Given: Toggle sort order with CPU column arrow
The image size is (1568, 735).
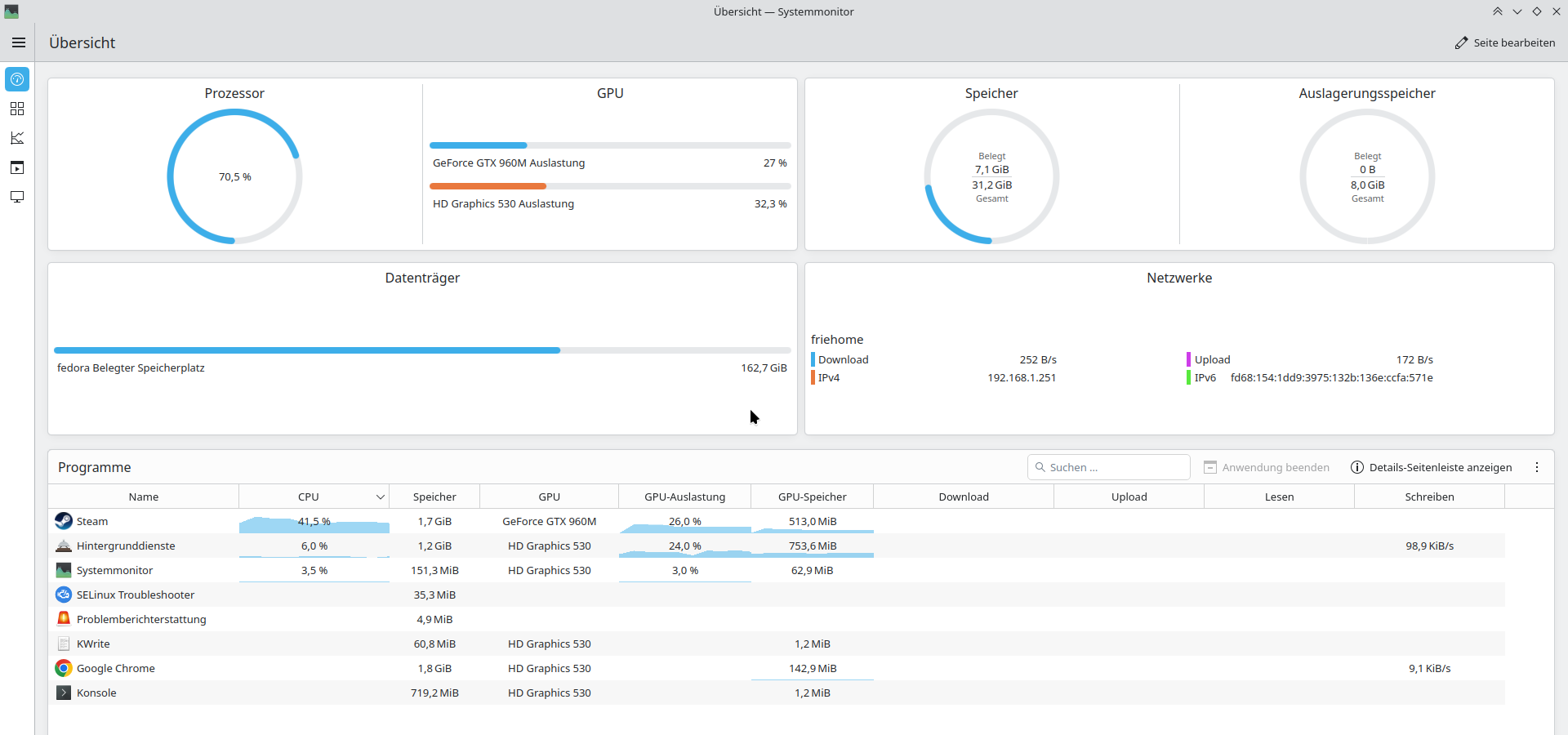Looking at the screenshot, I should 380,497.
